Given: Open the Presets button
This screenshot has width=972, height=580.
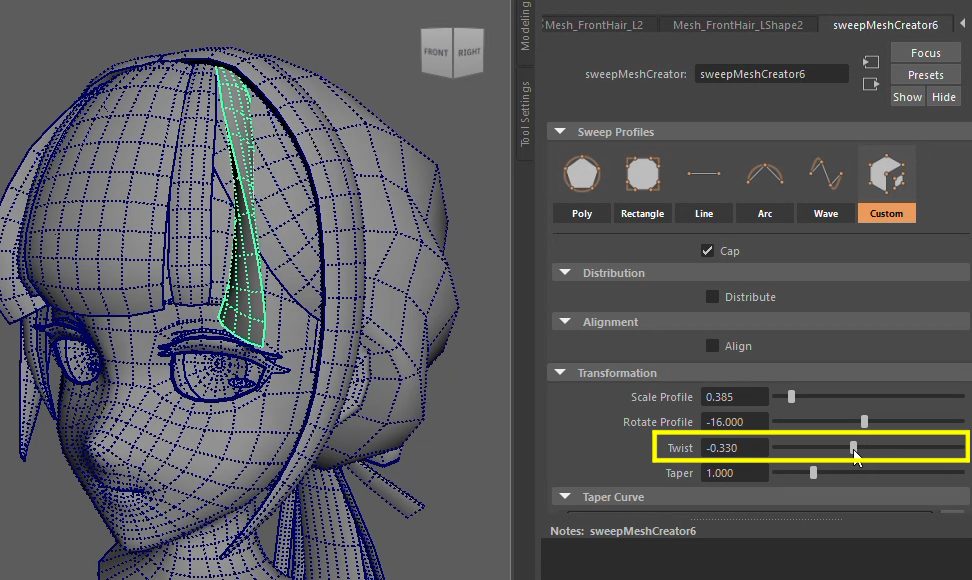Looking at the screenshot, I should [x=925, y=75].
